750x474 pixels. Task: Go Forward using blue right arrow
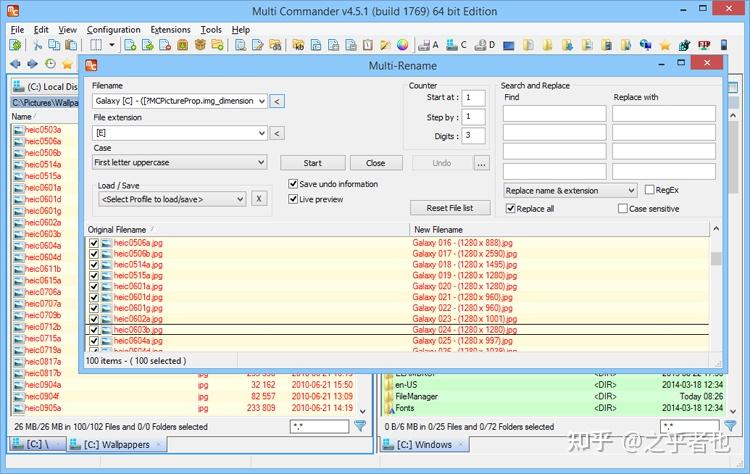pos(33,64)
